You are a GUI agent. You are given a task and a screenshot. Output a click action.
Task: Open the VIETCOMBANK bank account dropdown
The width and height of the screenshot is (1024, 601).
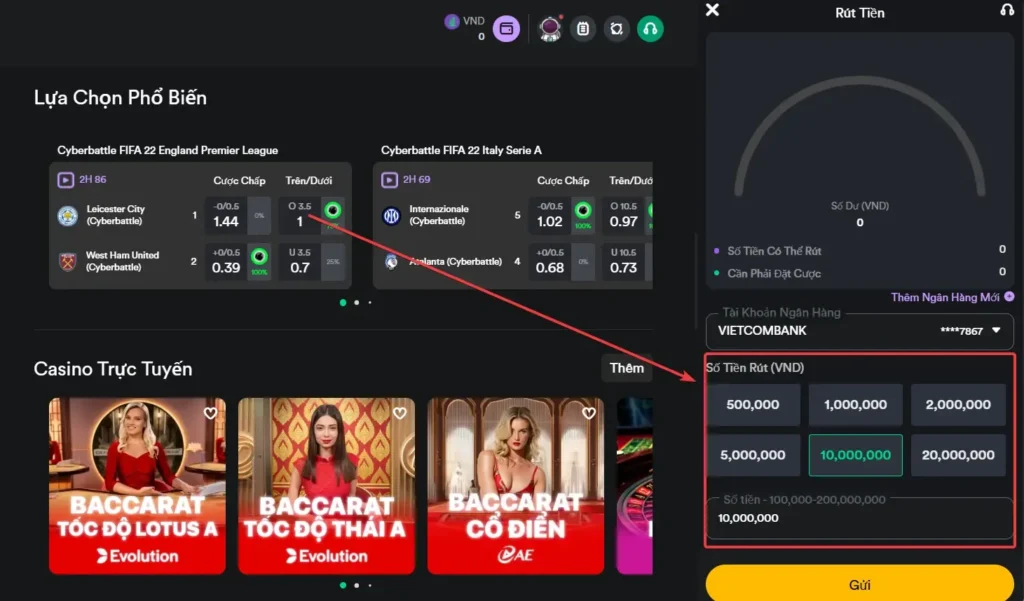coord(859,331)
